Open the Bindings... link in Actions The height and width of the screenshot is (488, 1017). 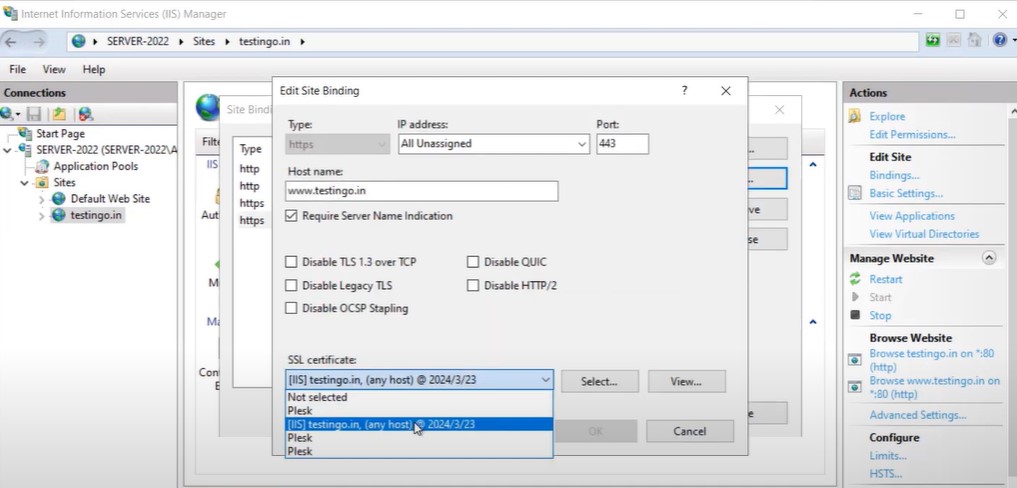(x=894, y=175)
